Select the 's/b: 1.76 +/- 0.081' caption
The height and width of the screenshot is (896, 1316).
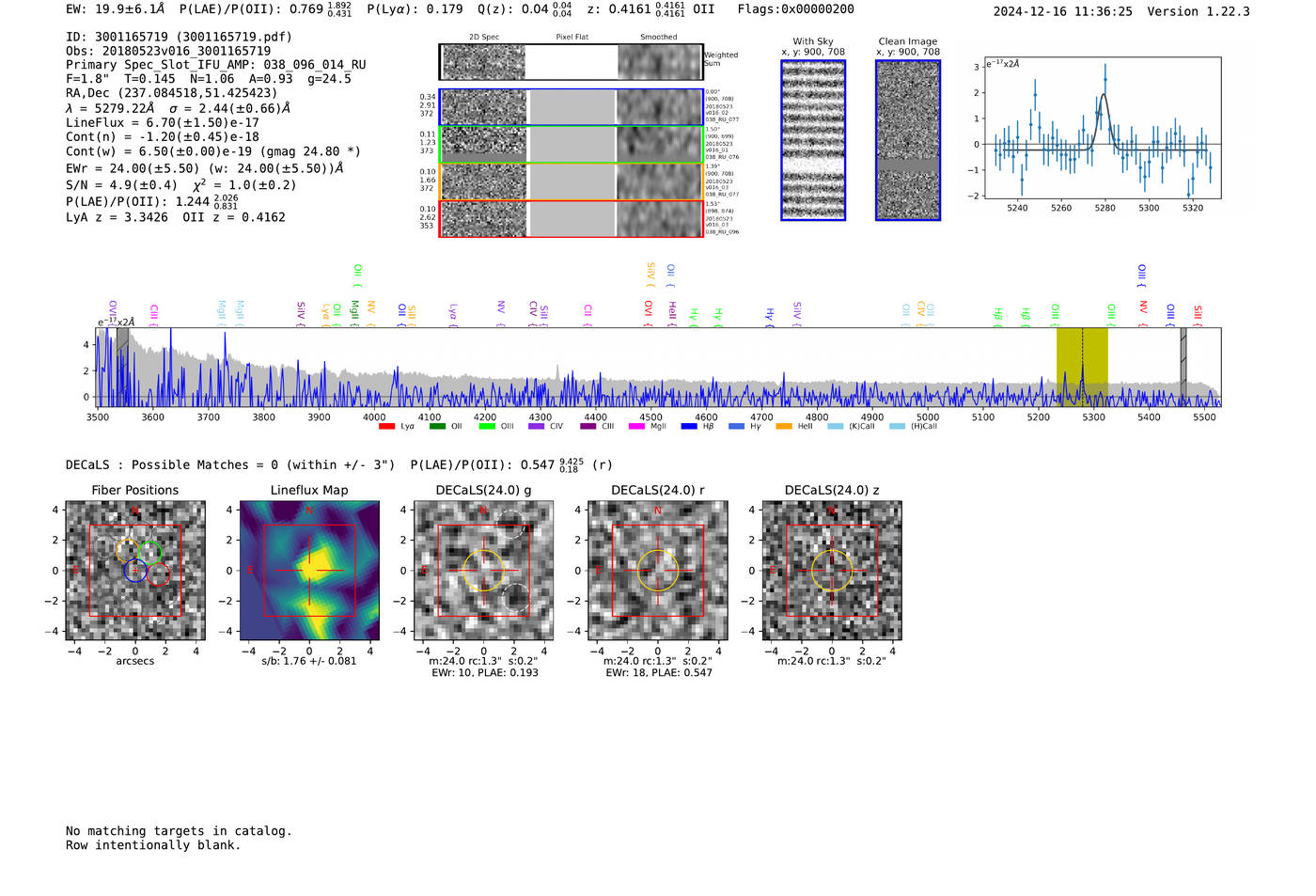pos(309,661)
